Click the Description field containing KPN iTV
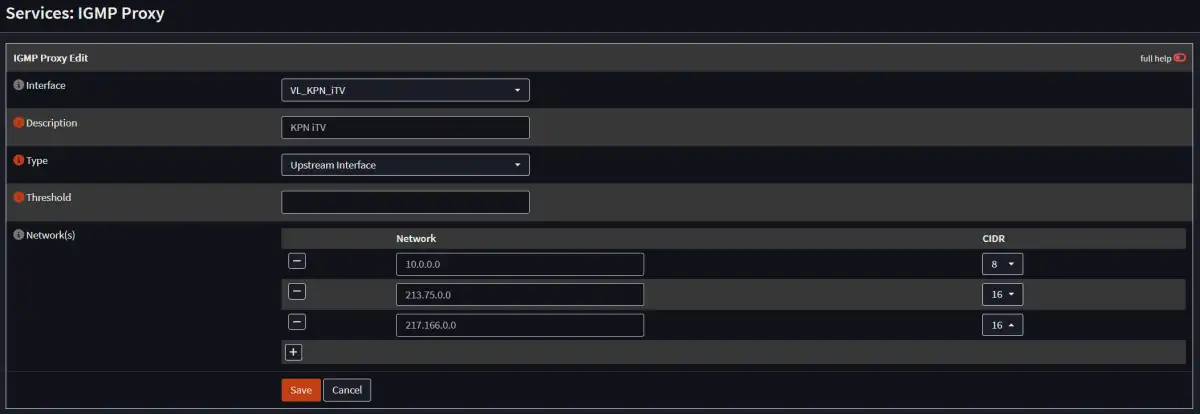Viewport: 1200px width, 414px height. click(405, 128)
